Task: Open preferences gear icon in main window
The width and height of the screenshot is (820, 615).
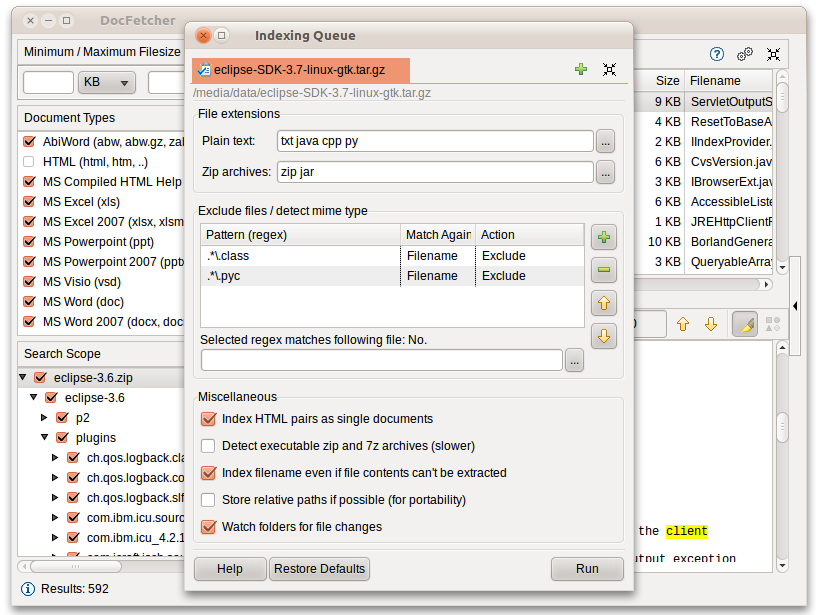Action: [x=745, y=54]
